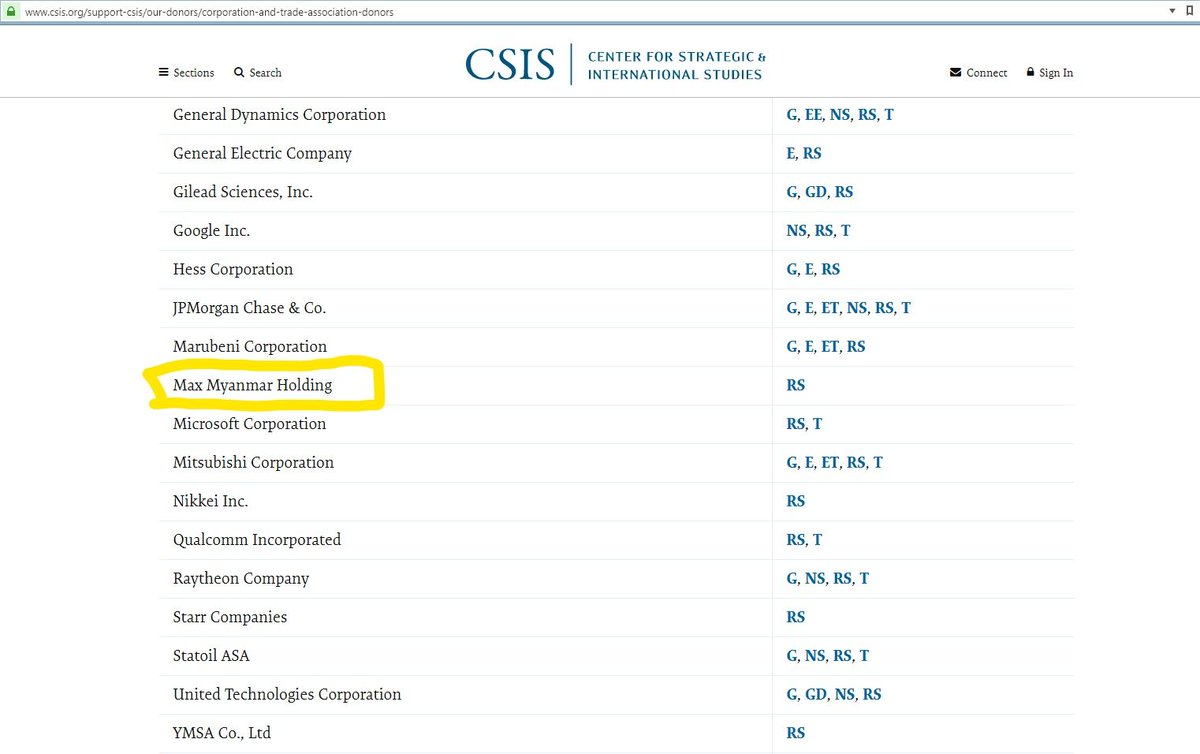
Task: Click the Search magnifier icon
Action: [x=239, y=72]
